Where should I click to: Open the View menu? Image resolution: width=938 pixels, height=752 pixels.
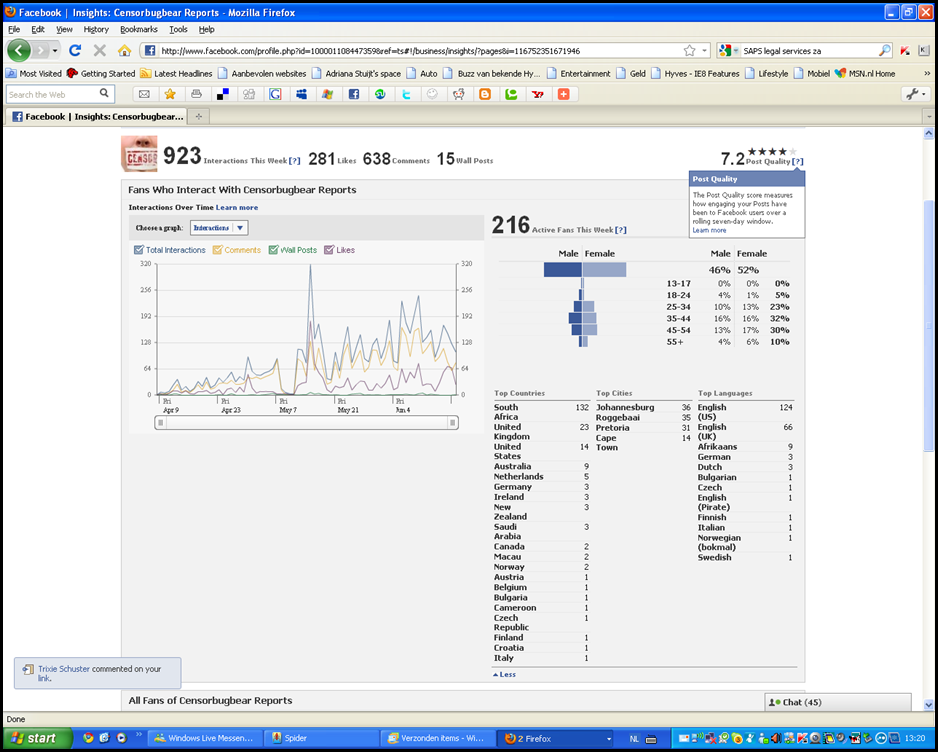(x=64, y=29)
